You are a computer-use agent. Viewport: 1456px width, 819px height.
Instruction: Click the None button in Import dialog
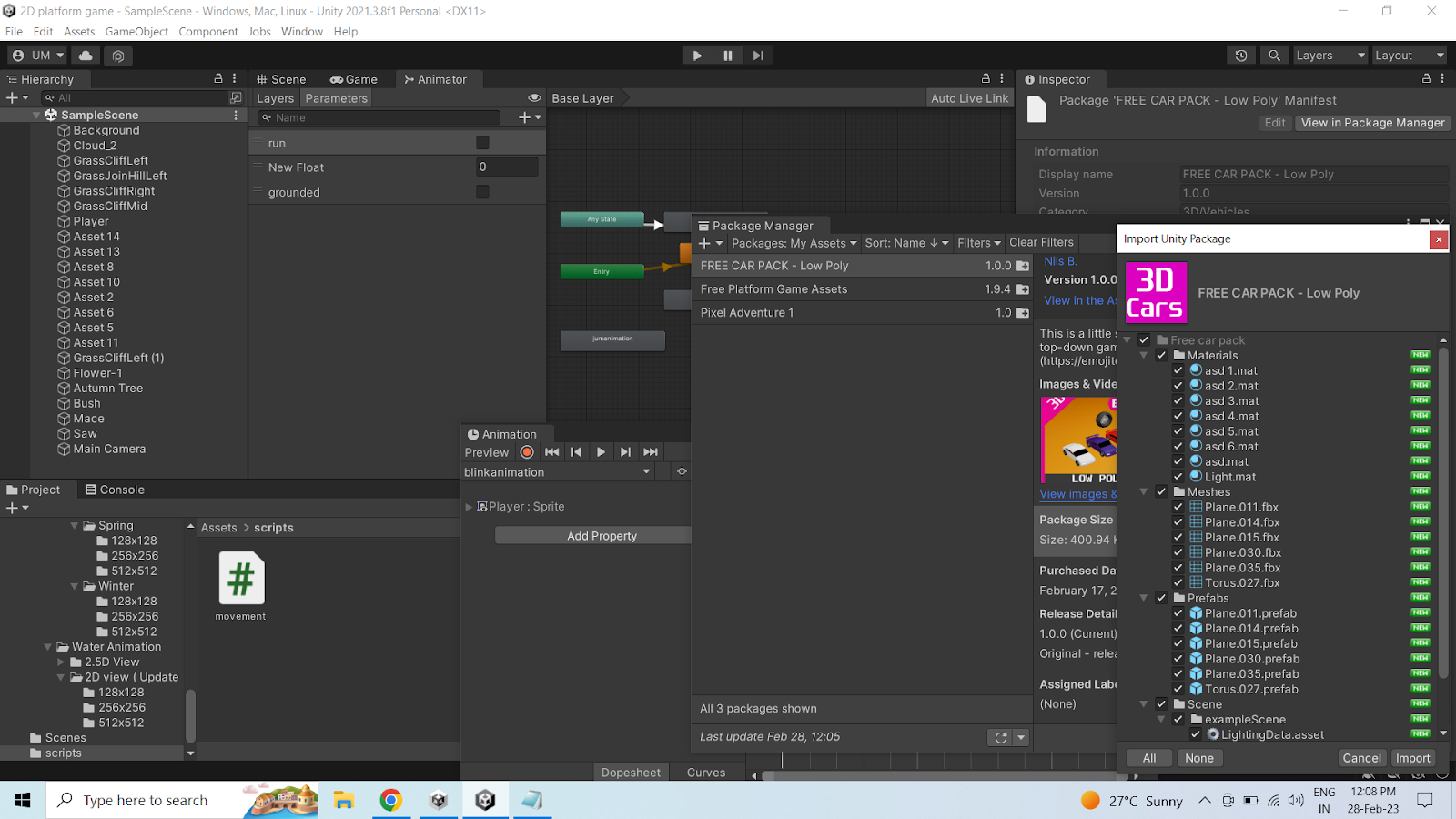(1199, 758)
